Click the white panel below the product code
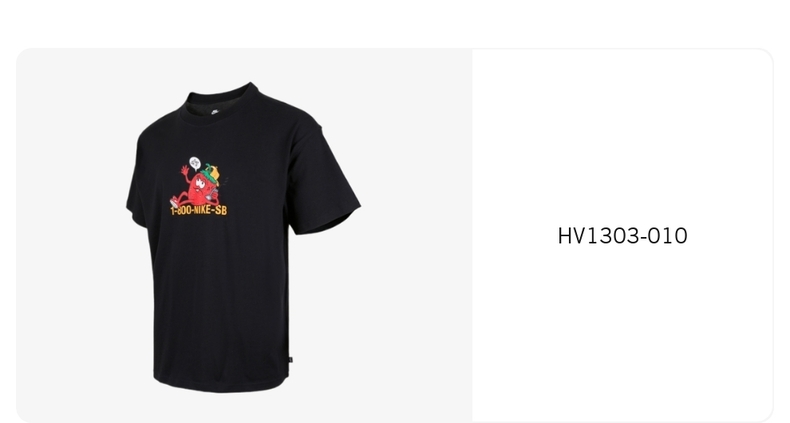Viewport: 790px width, 423px height. tap(622, 332)
